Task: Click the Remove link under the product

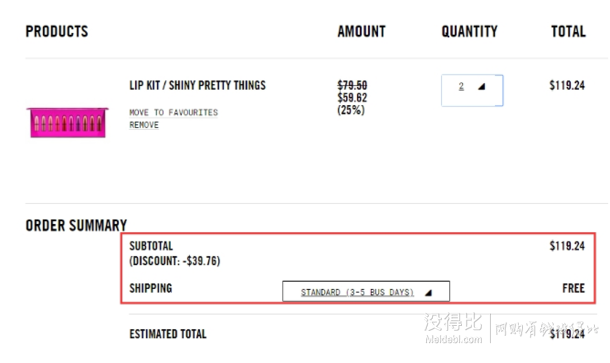Action: click(144, 125)
